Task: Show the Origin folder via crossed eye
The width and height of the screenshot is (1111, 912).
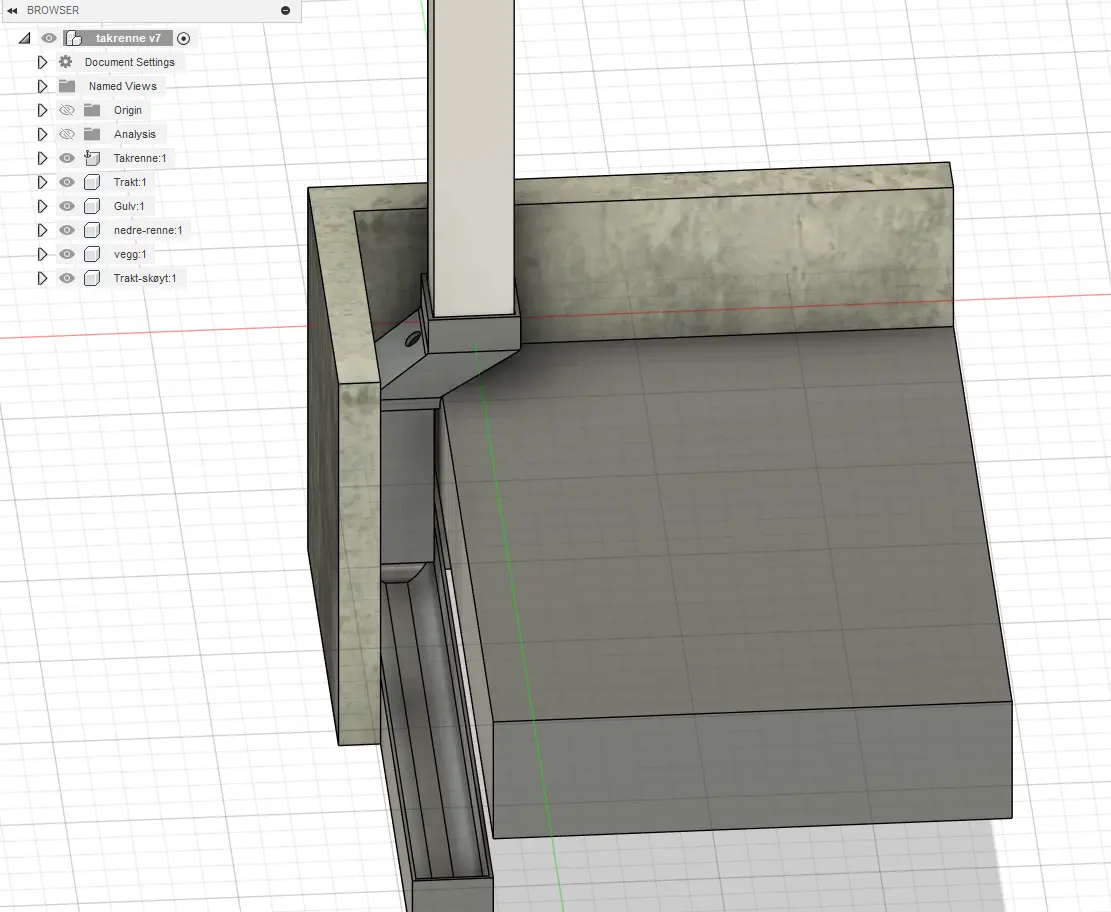Action: pyautogui.click(x=67, y=110)
